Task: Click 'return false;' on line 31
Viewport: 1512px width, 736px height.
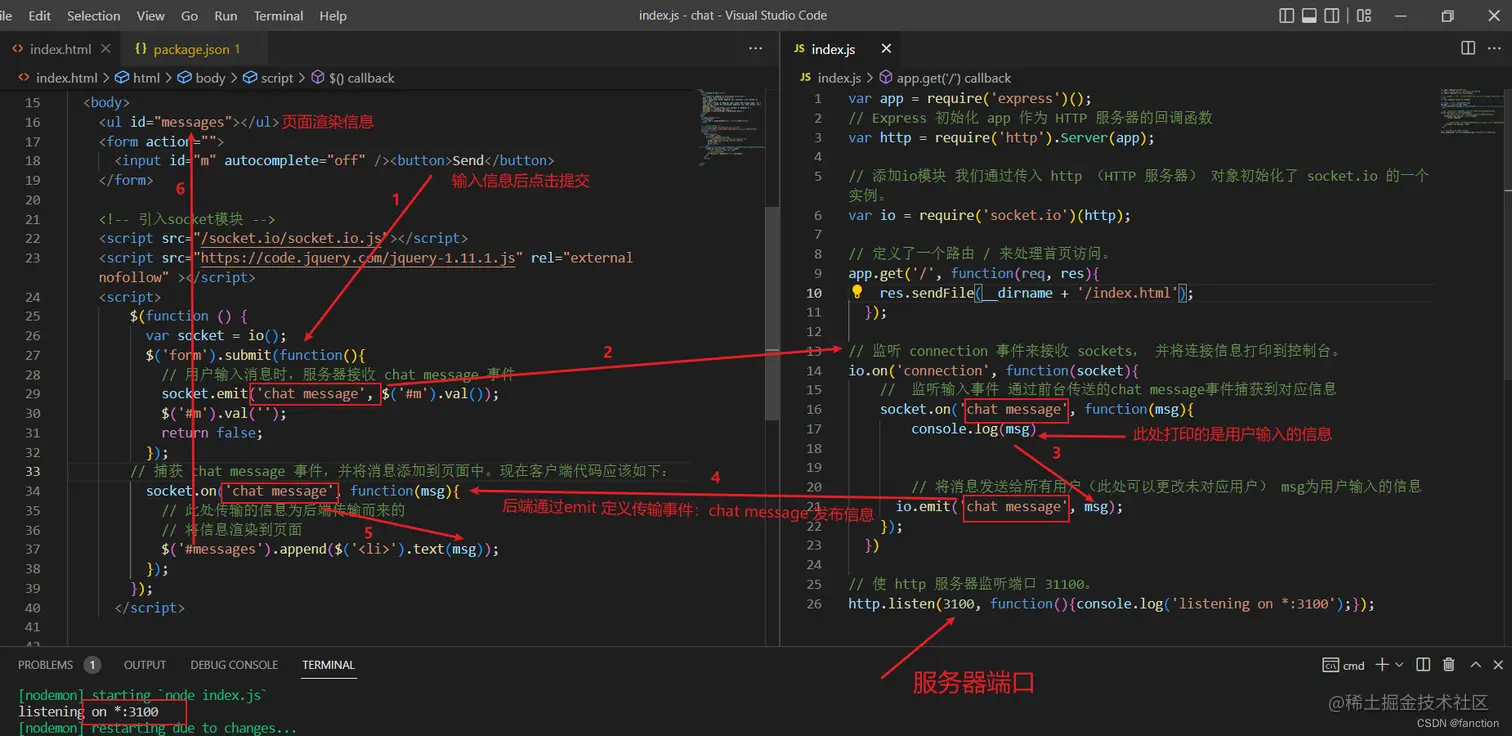Action: [211, 433]
